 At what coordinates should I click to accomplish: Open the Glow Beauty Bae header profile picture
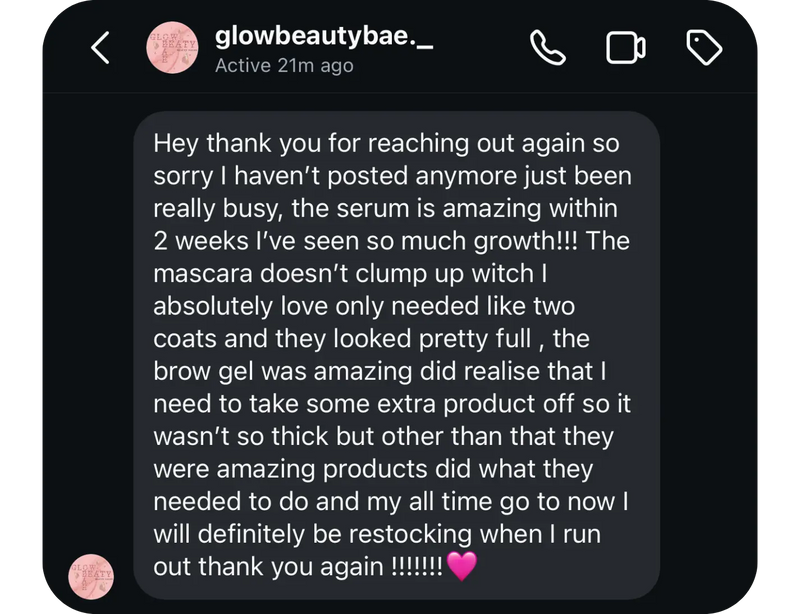click(x=172, y=47)
